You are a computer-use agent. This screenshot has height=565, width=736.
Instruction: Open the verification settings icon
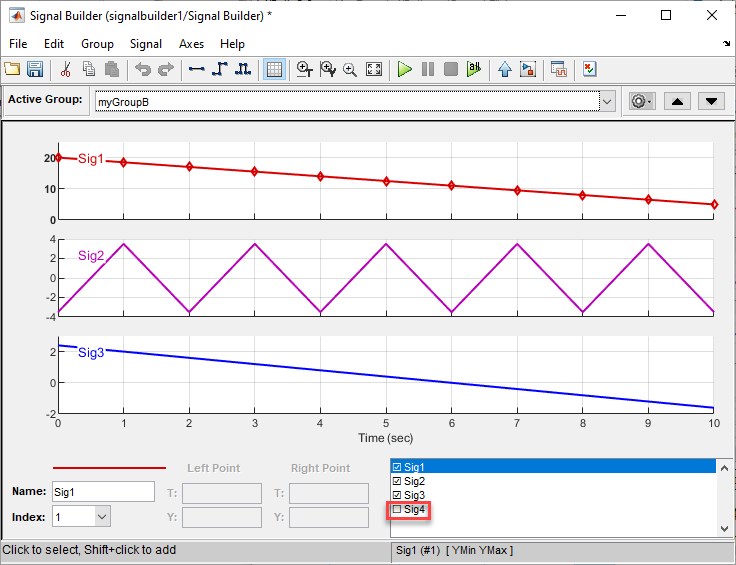pos(589,69)
